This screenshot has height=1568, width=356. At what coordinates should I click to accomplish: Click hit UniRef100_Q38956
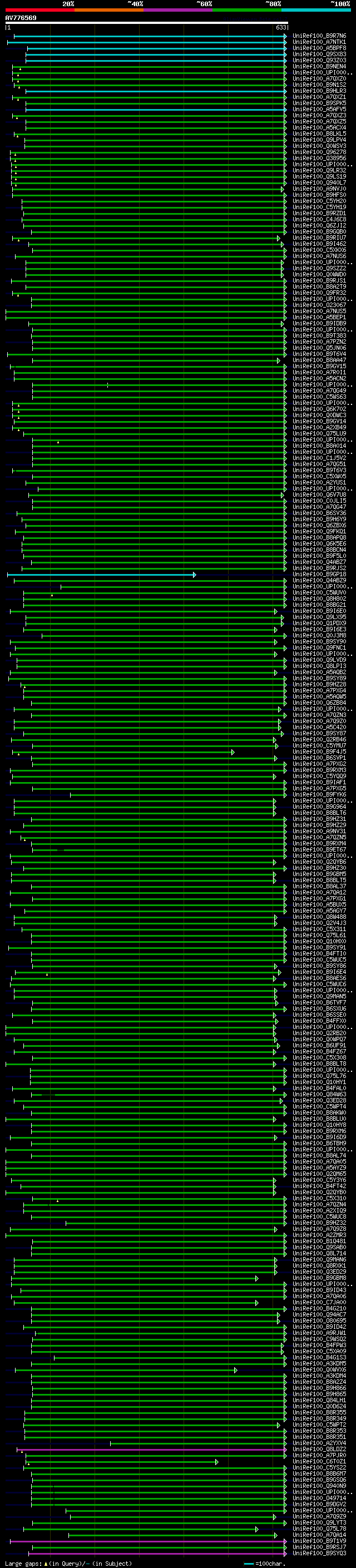pyautogui.click(x=319, y=159)
